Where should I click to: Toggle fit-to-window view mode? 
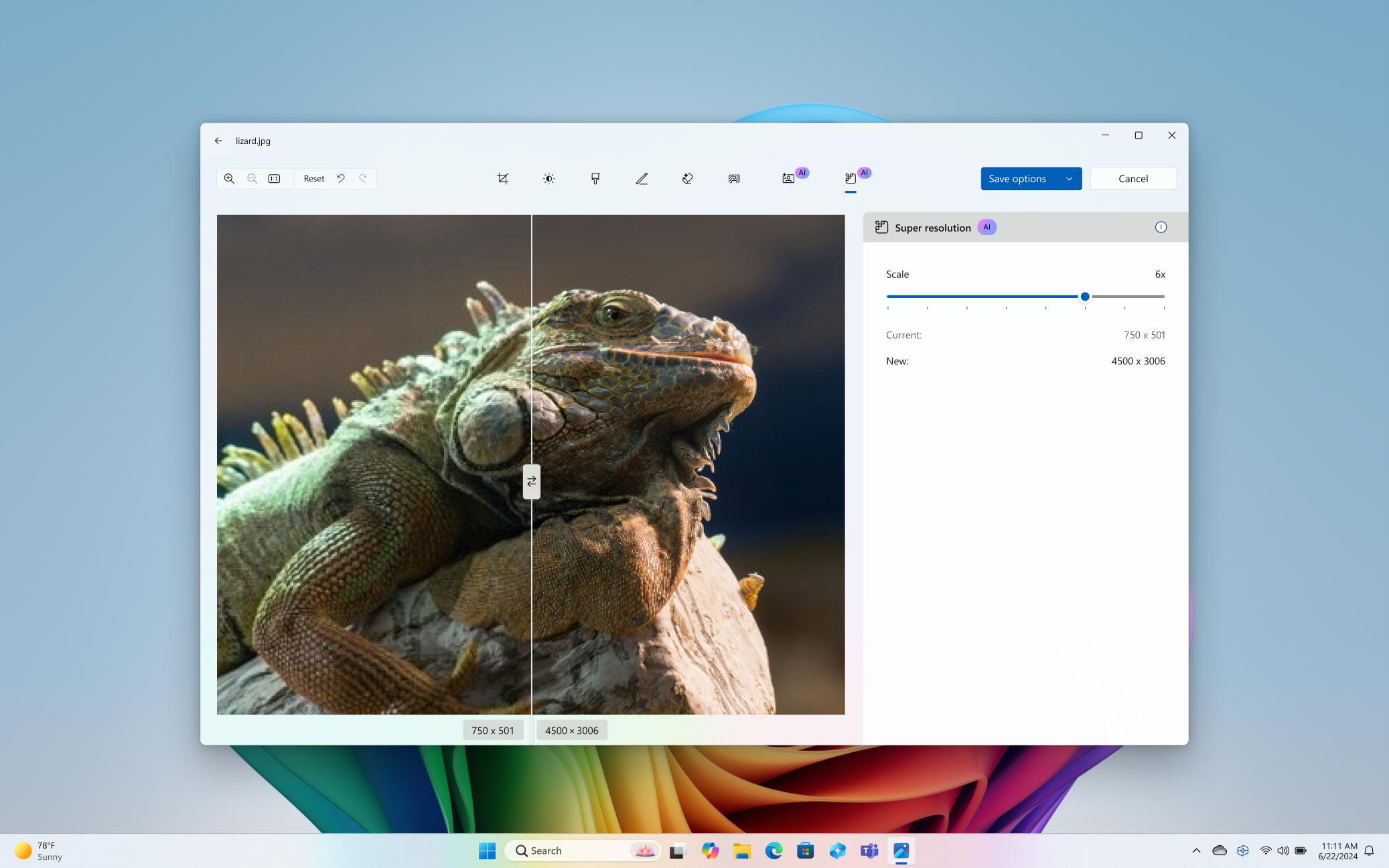click(x=275, y=178)
